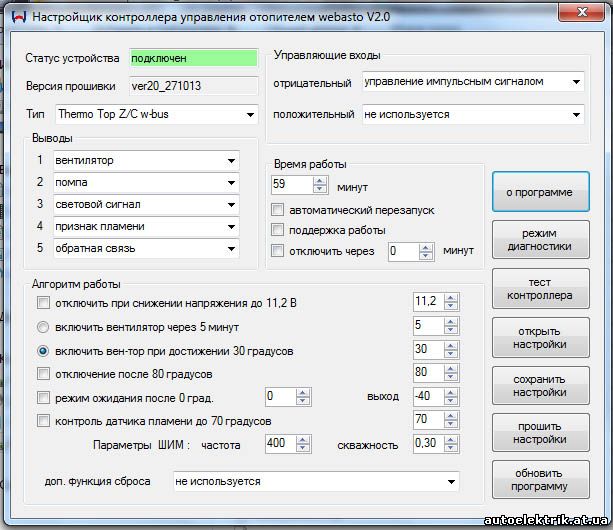Toggle the 'поддержка работы' checkbox
The image size is (613, 530).
(277, 230)
